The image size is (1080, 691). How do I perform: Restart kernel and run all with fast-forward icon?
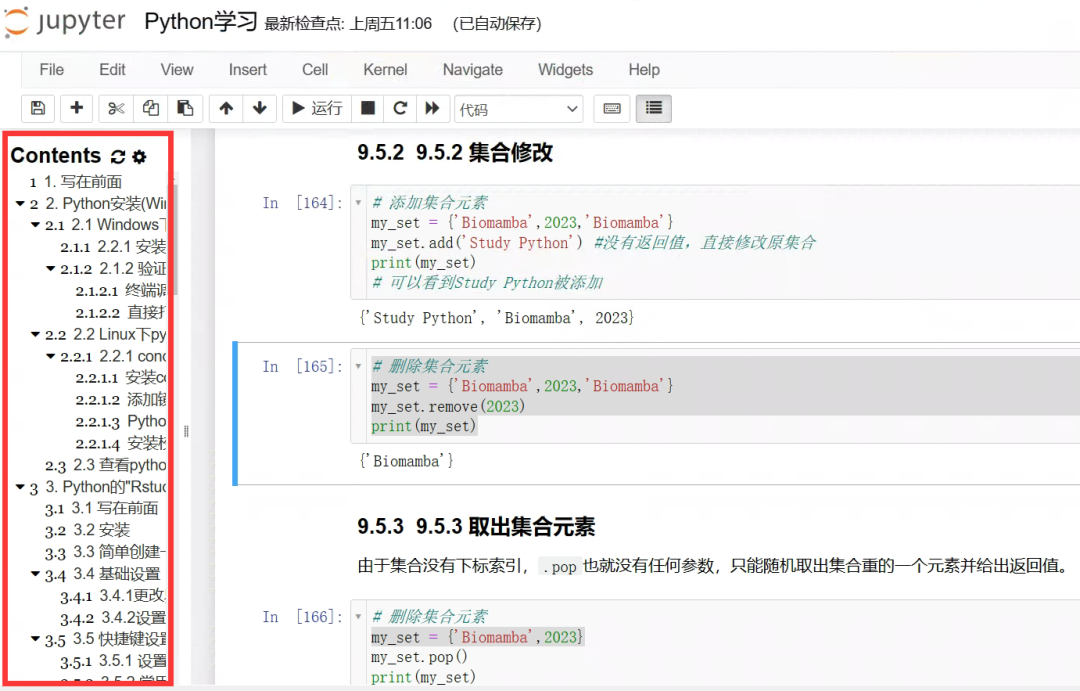click(433, 108)
